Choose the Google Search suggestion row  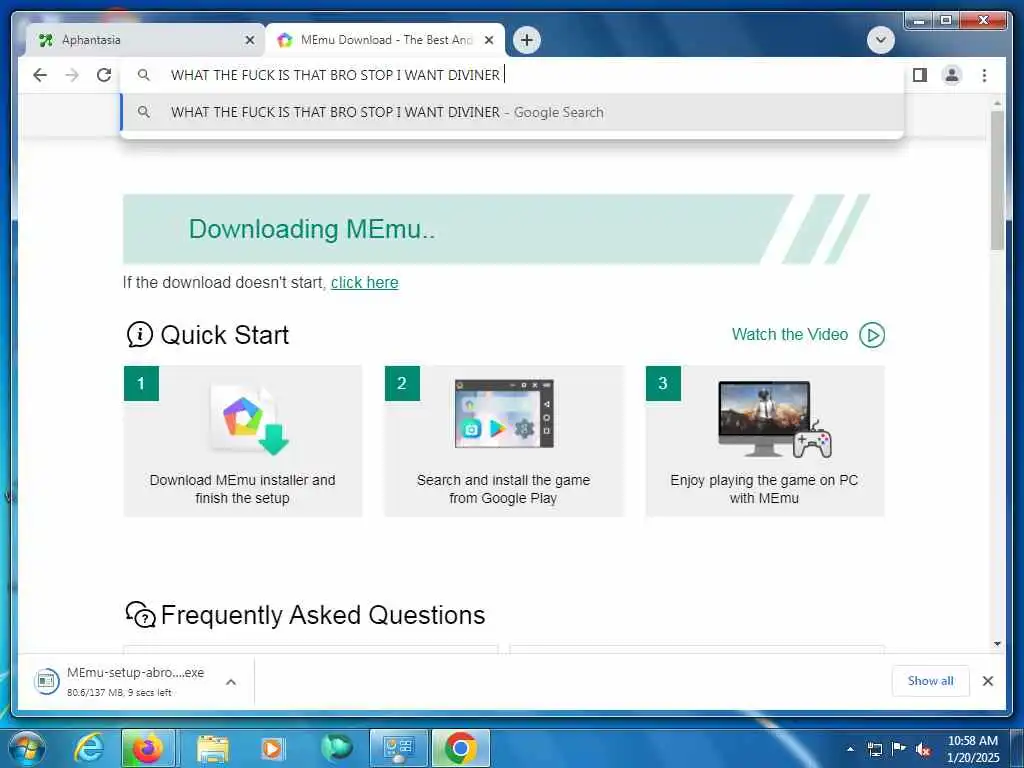pos(513,112)
